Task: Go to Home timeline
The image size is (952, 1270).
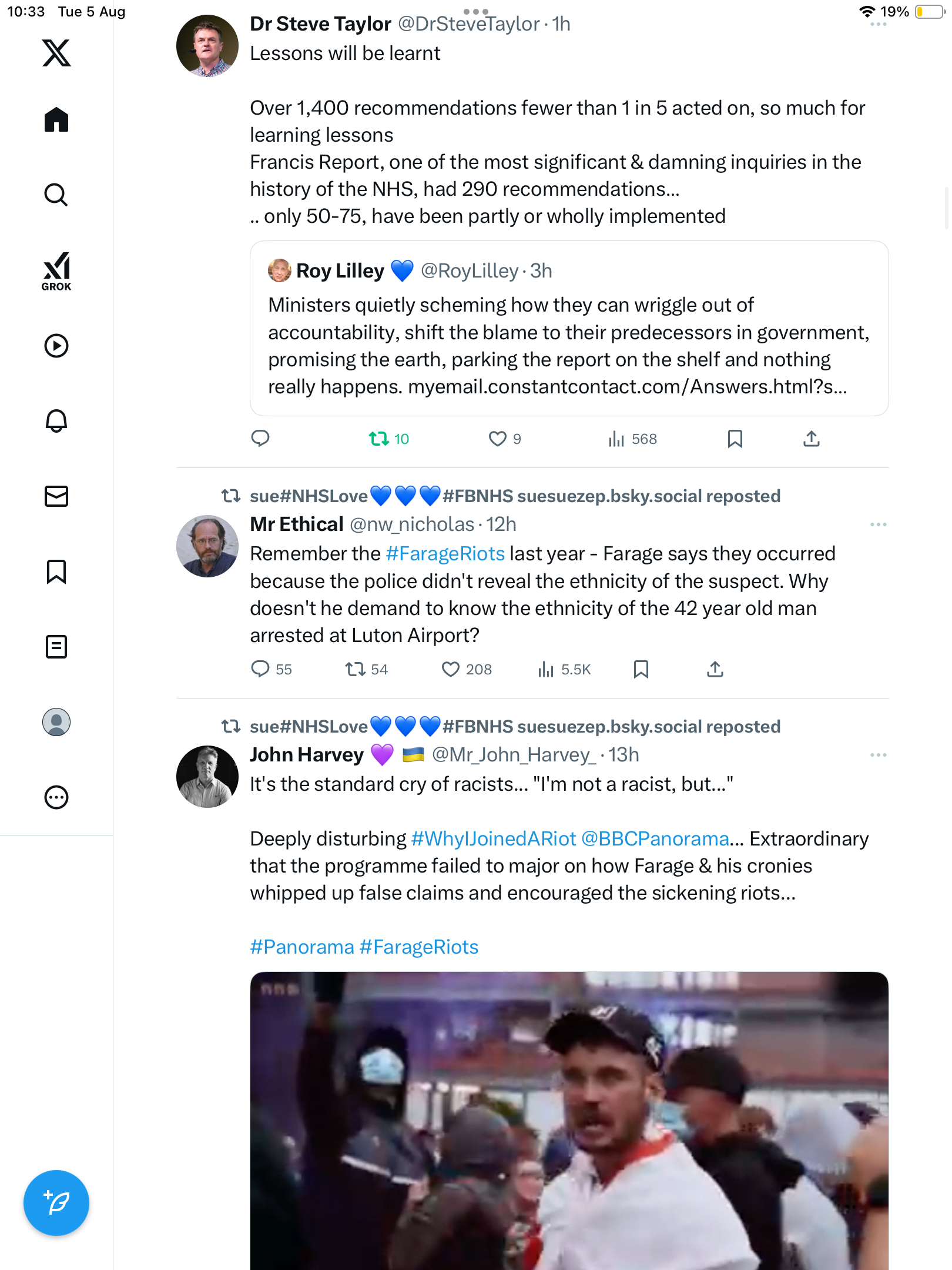Action: (x=56, y=120)
